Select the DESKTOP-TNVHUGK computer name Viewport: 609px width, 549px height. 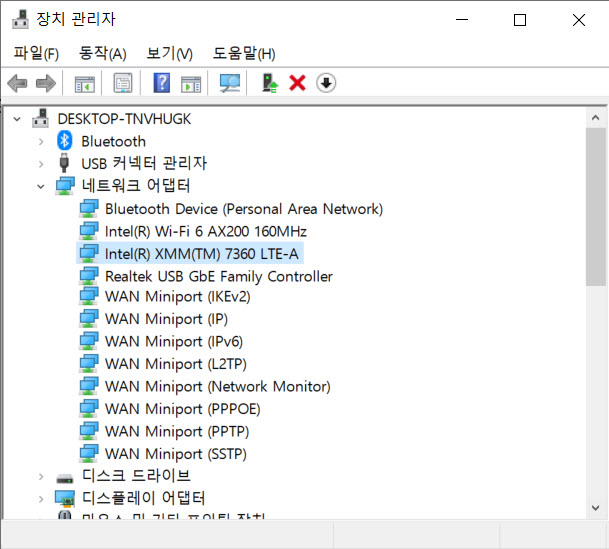[x=124, y=119]
